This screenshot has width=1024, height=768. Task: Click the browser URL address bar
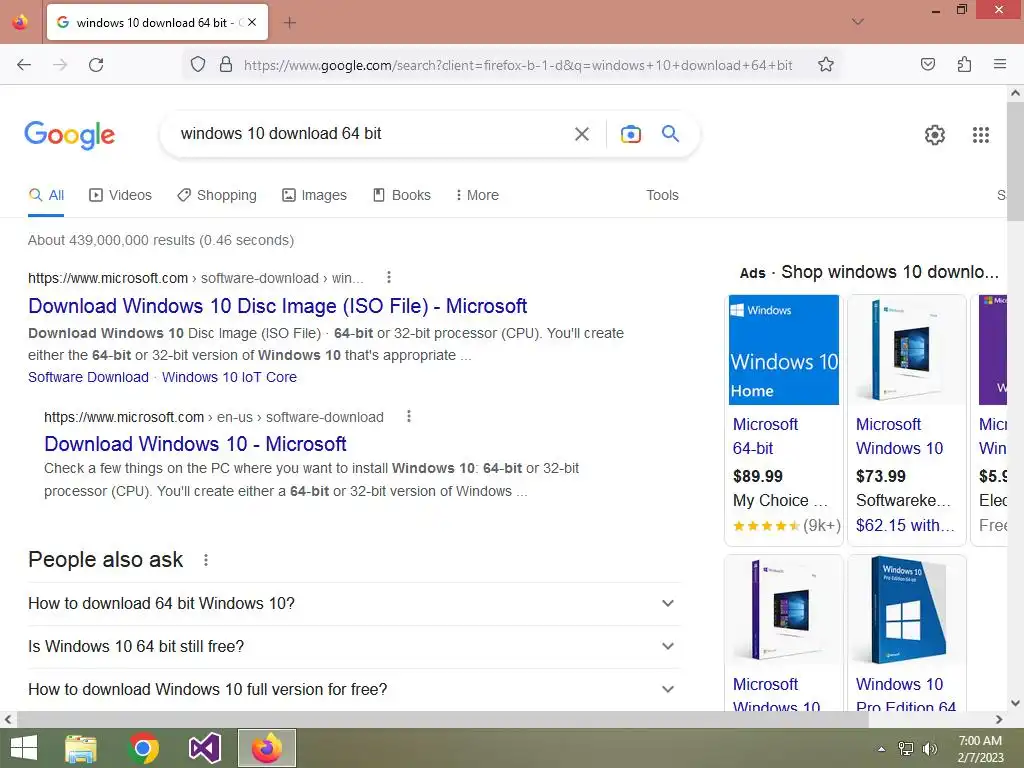(518, 65)
